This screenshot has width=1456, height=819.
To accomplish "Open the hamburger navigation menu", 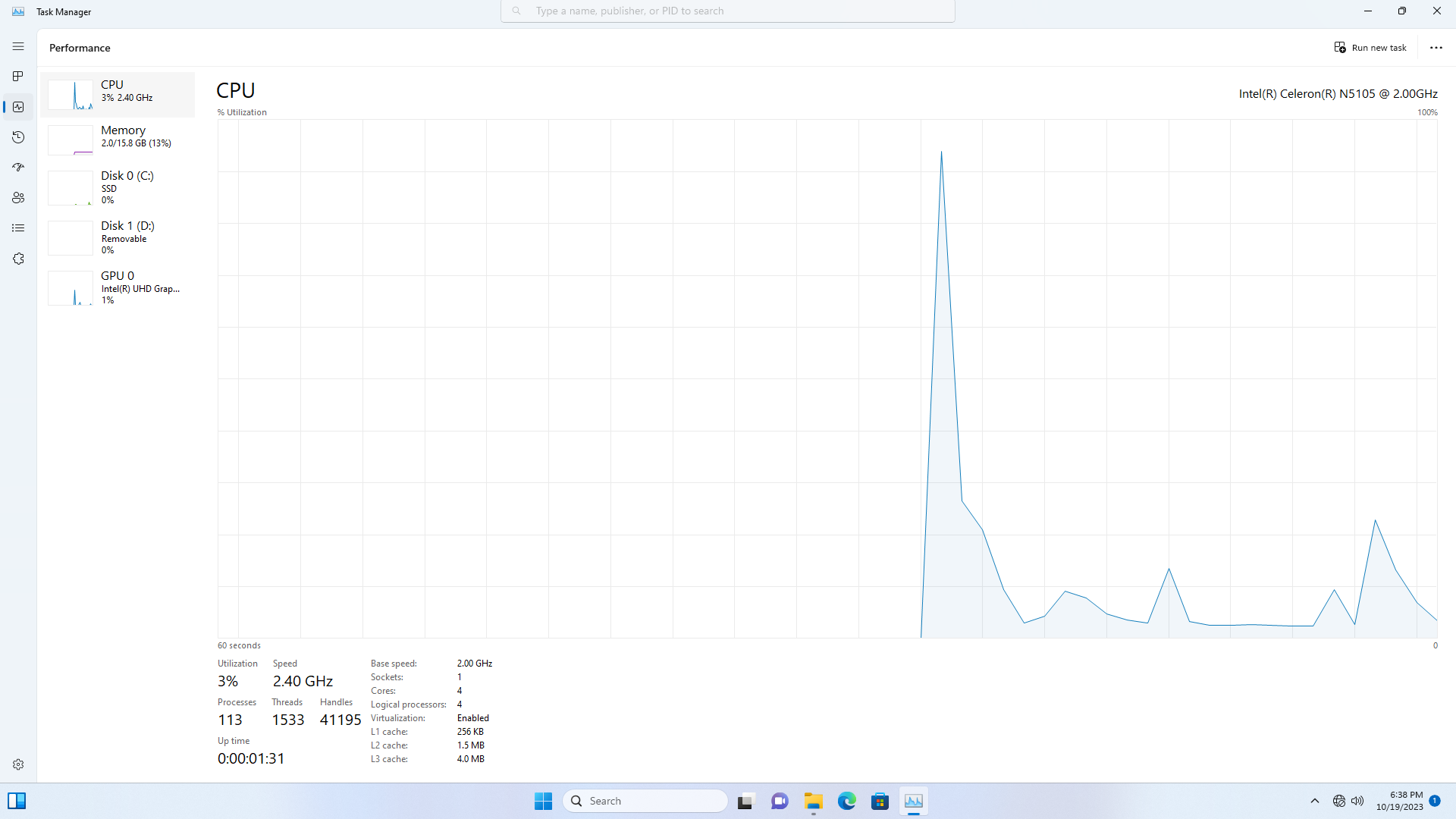I will (x=18, y=47).
